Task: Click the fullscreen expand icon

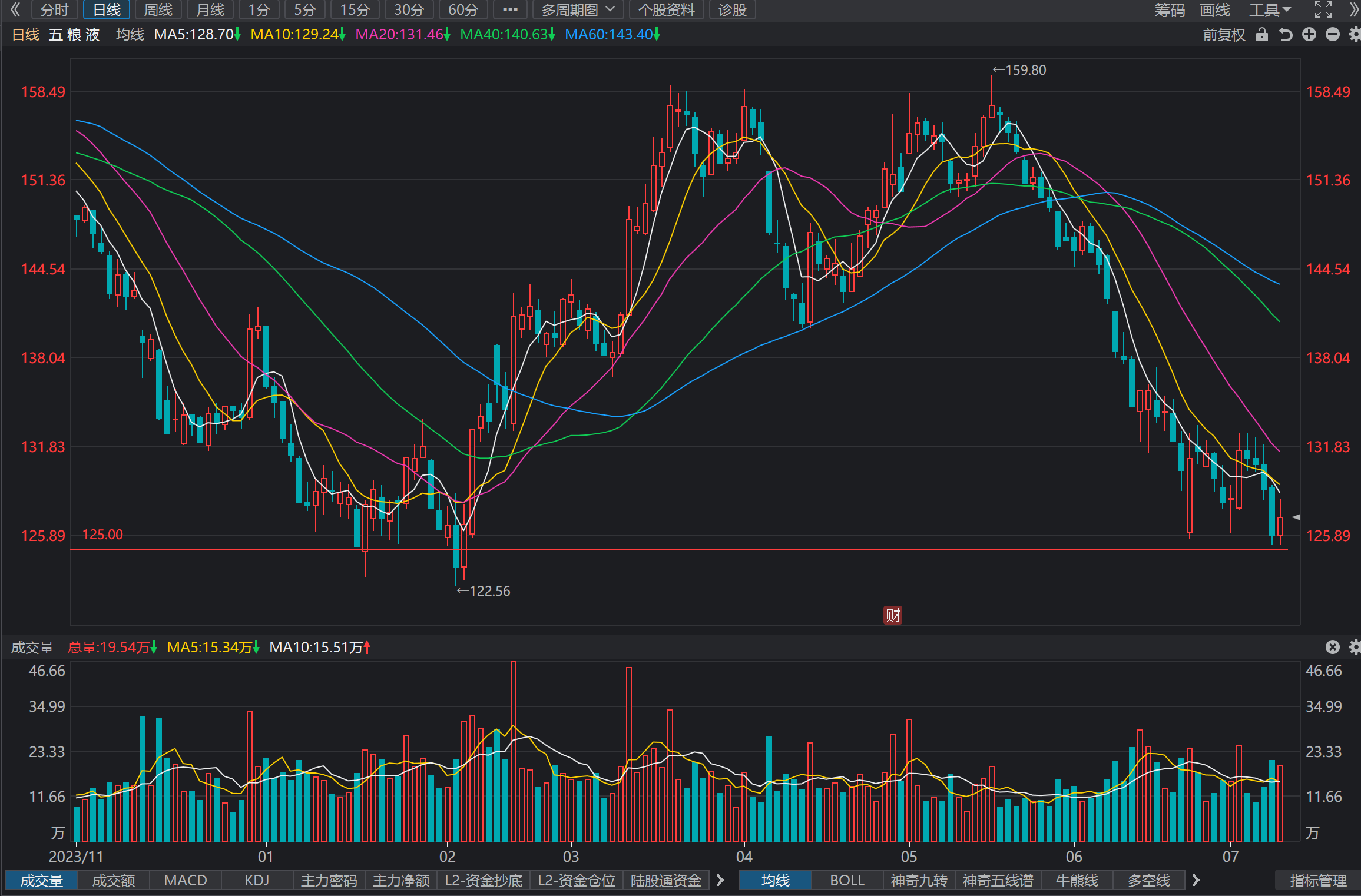Action: [x=1323, y=9]
